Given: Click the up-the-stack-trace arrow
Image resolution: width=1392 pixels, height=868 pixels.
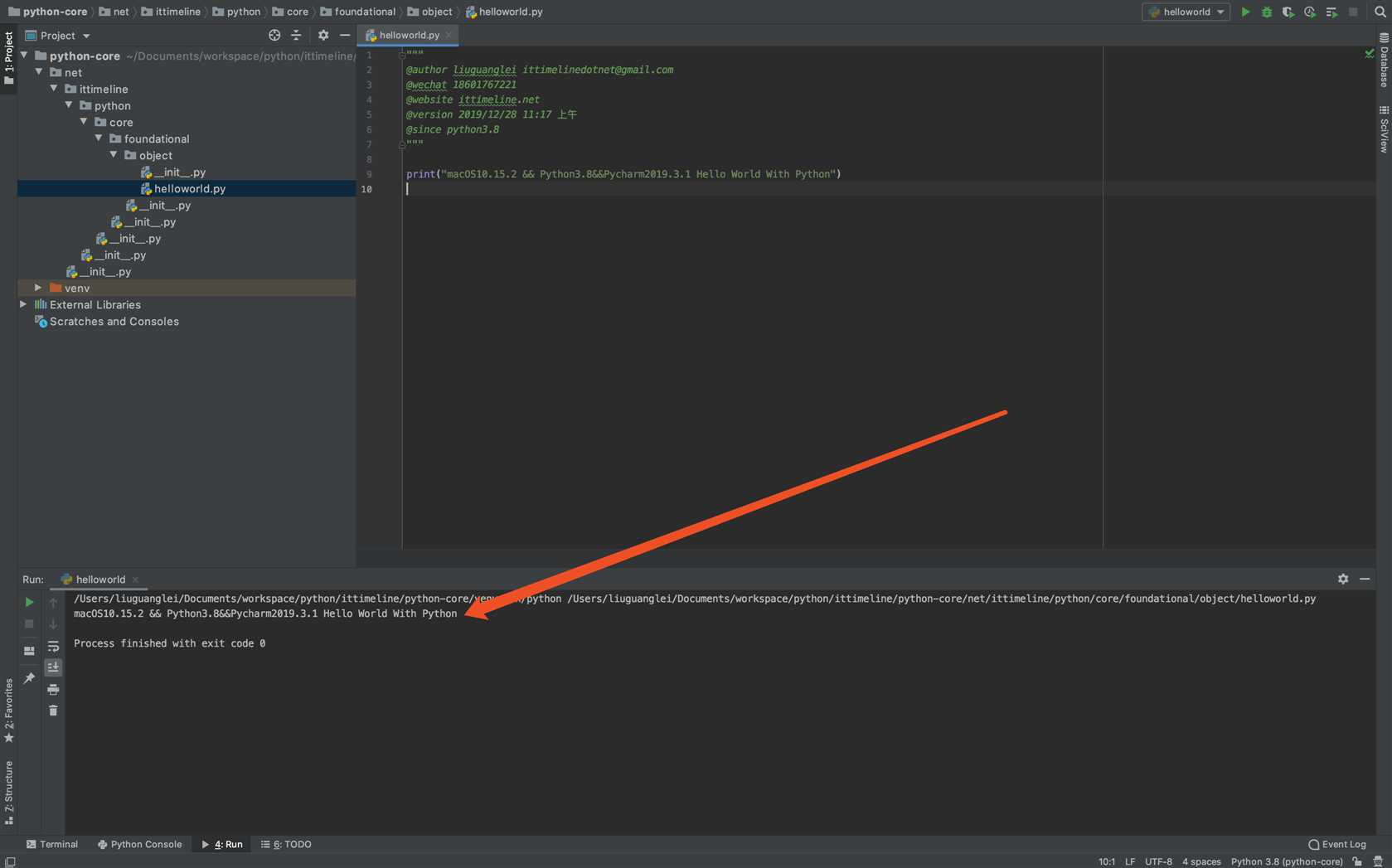Looking at the screenshot, I should point(53,602).
